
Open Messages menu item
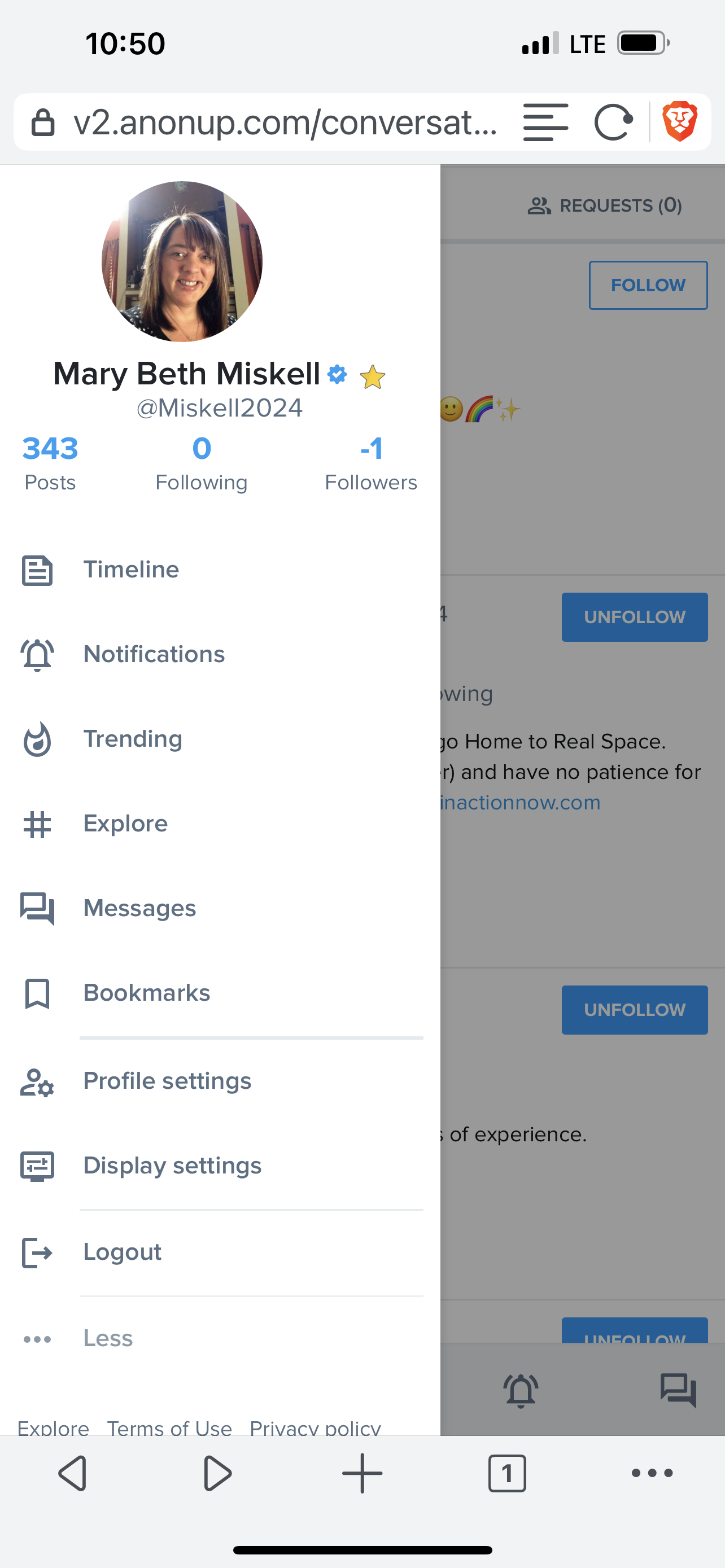tap(139, 908)
